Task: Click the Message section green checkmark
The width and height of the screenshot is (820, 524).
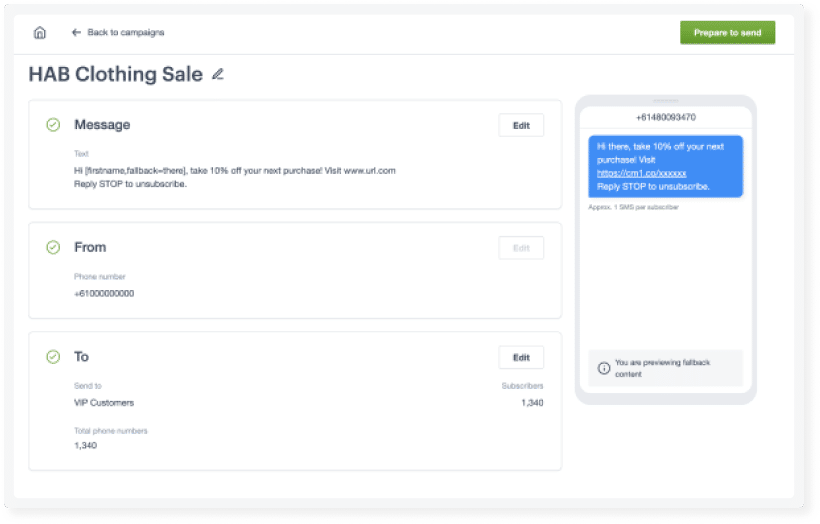Action: tap(53, 125)
